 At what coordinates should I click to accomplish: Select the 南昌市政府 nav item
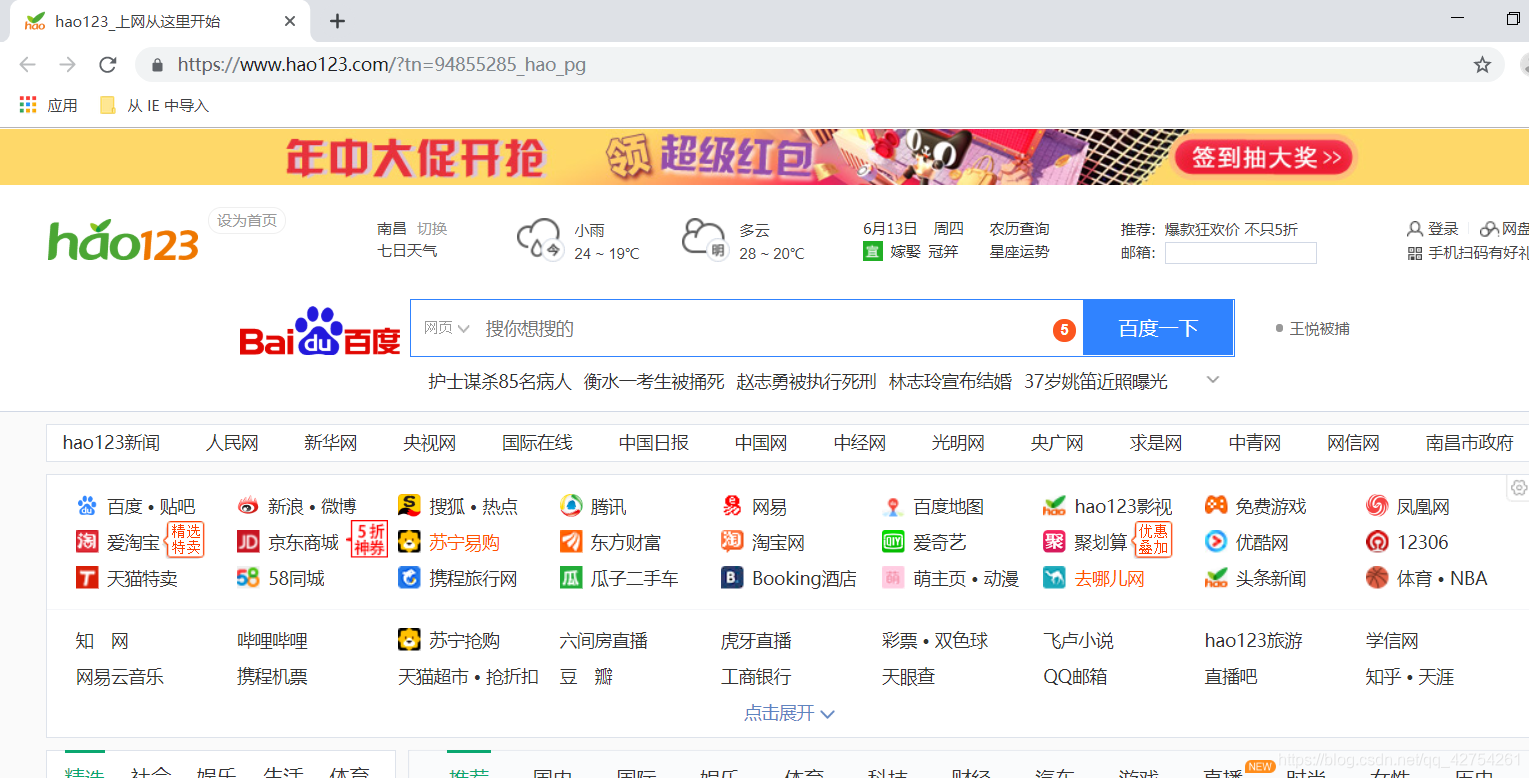click(1470, 443)
